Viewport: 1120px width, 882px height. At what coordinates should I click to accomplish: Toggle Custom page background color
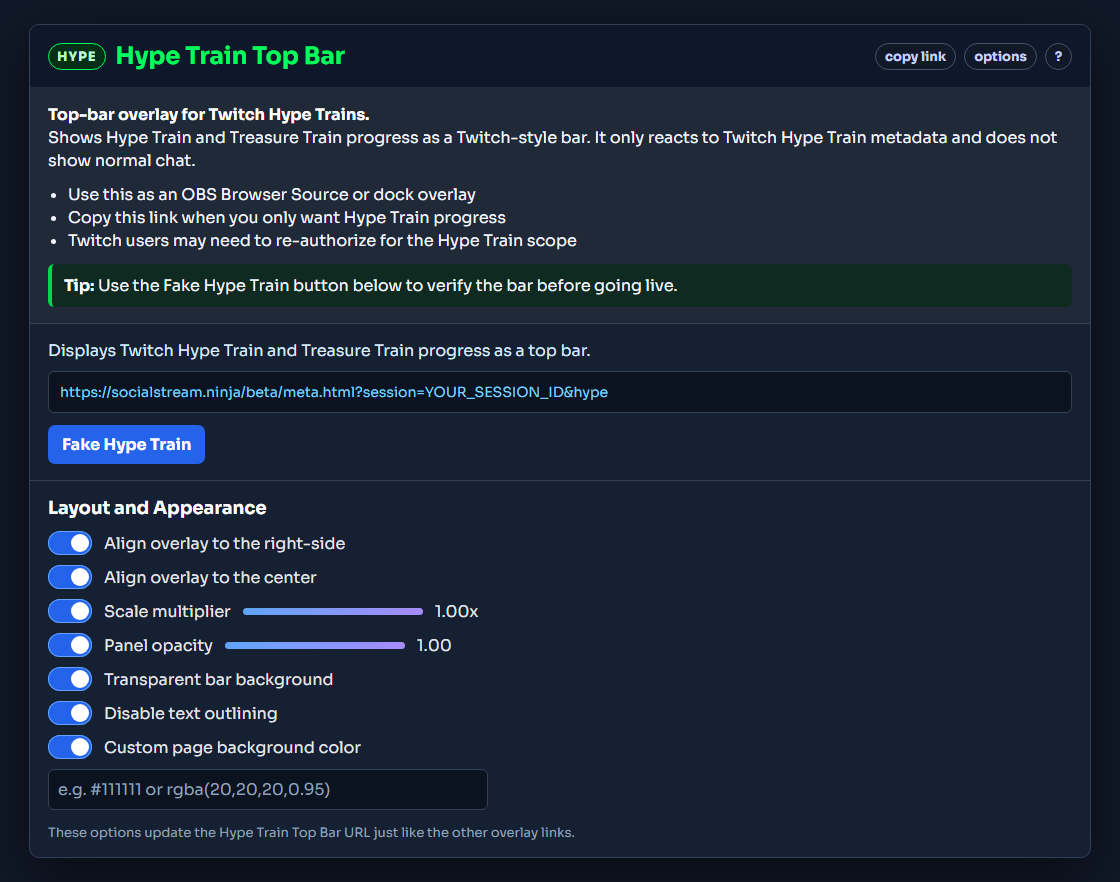70,748
